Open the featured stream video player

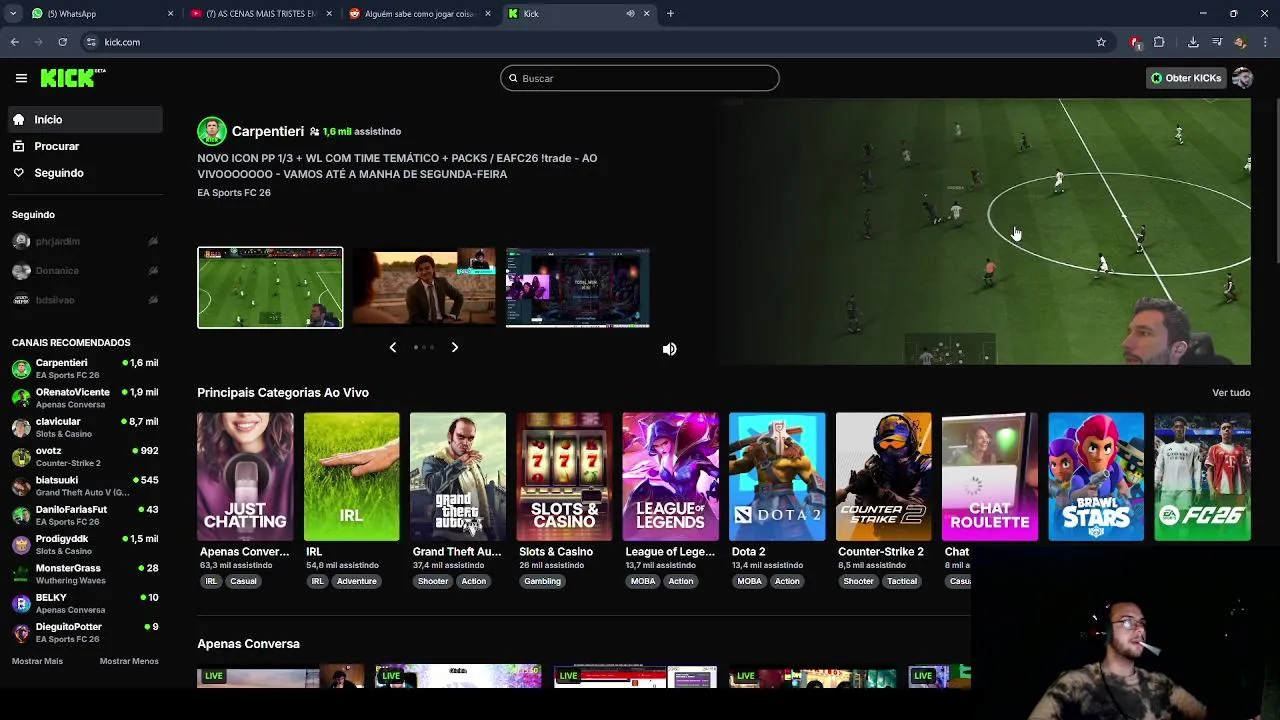coord(982,231)
